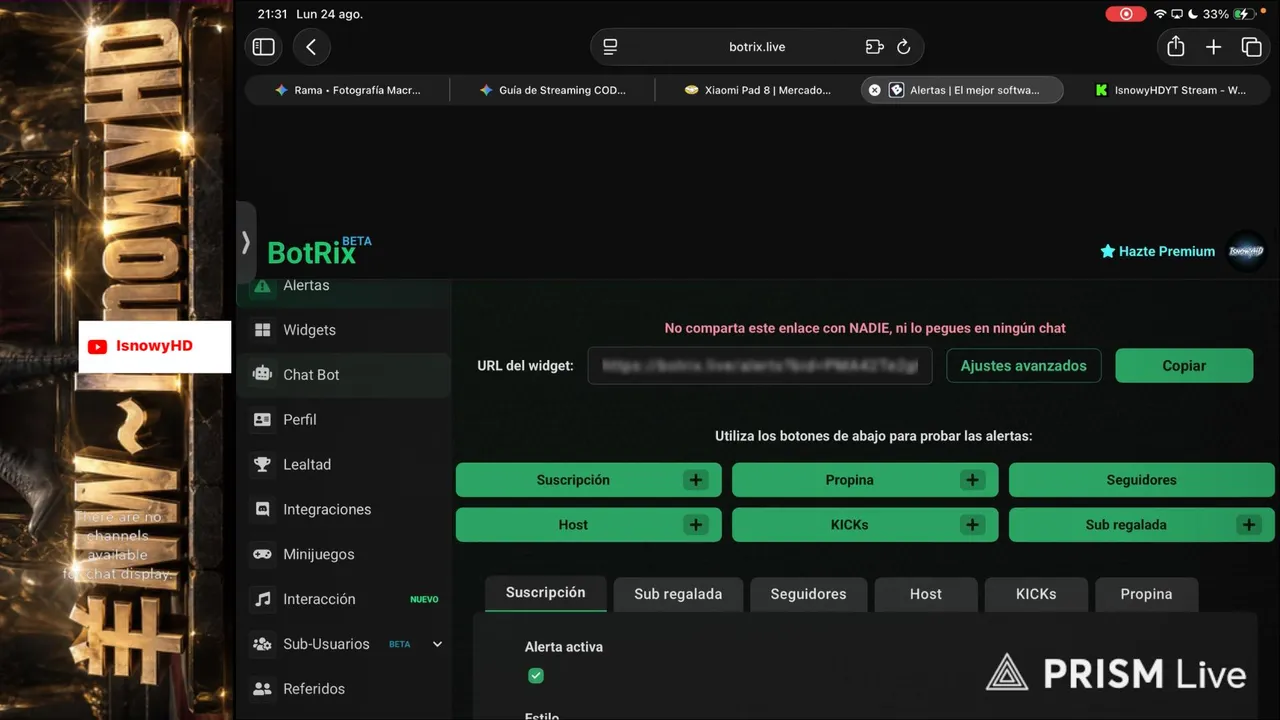Test the Seguidores alert button
This screenshot has height=720, width=1280.
click(x=1141, y=480)
